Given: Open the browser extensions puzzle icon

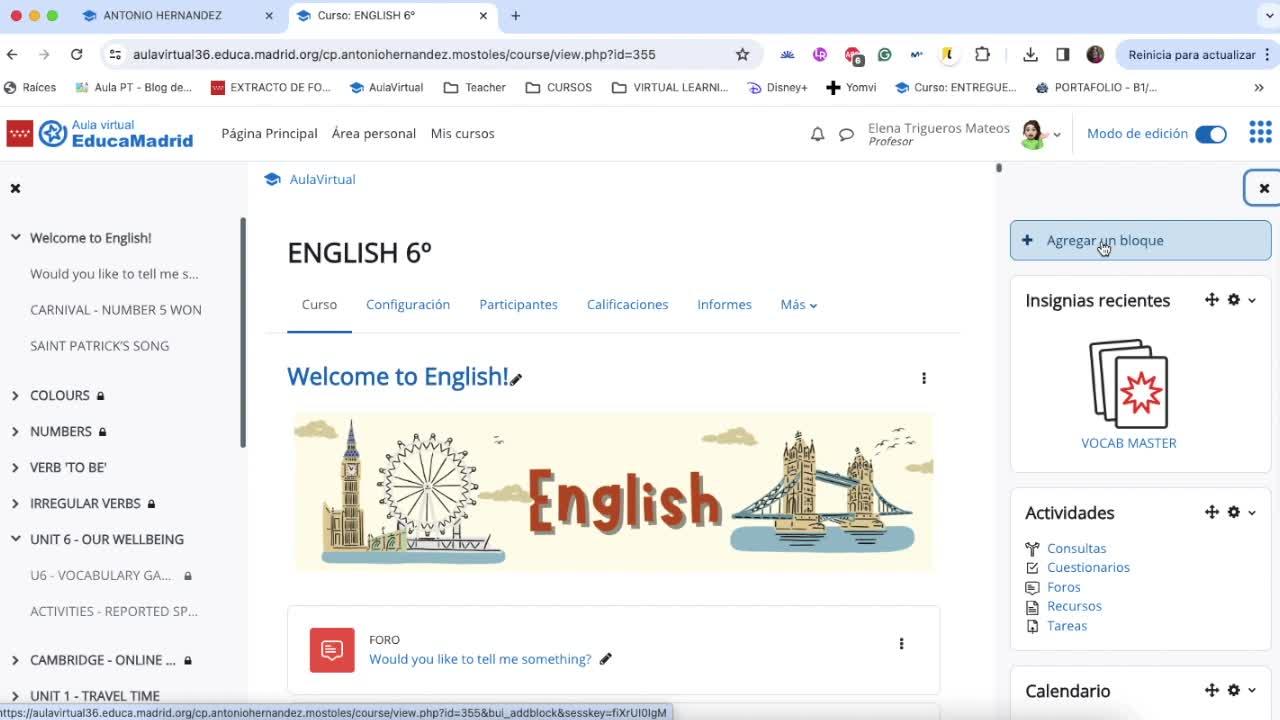Looking at the screenshot, I should pyautogui.click(x=982, y=54).
